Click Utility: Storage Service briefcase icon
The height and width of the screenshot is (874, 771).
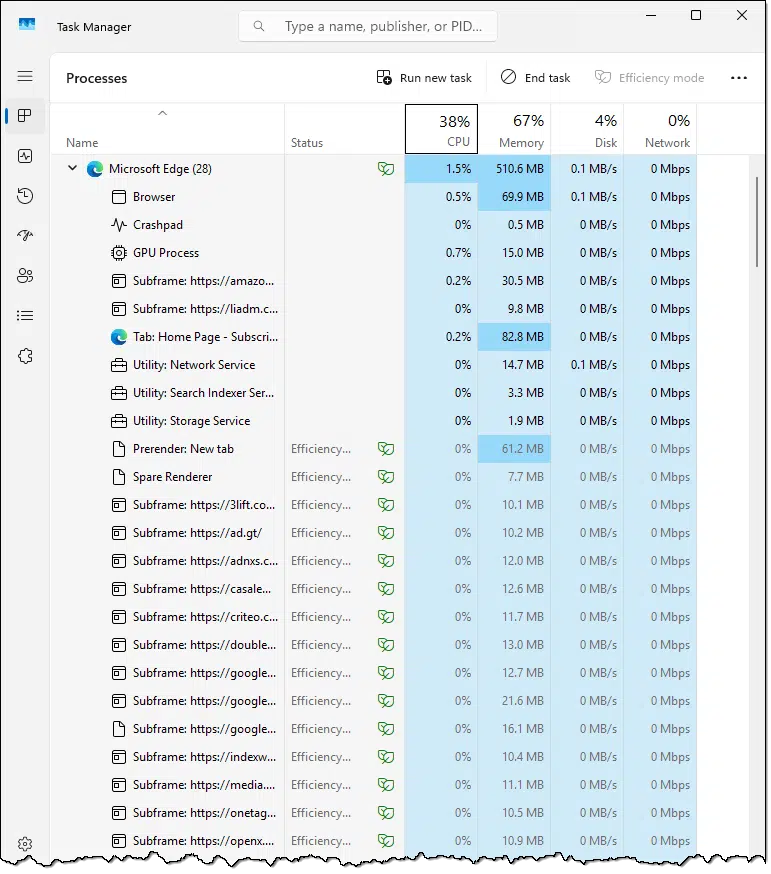coord(119,421)
